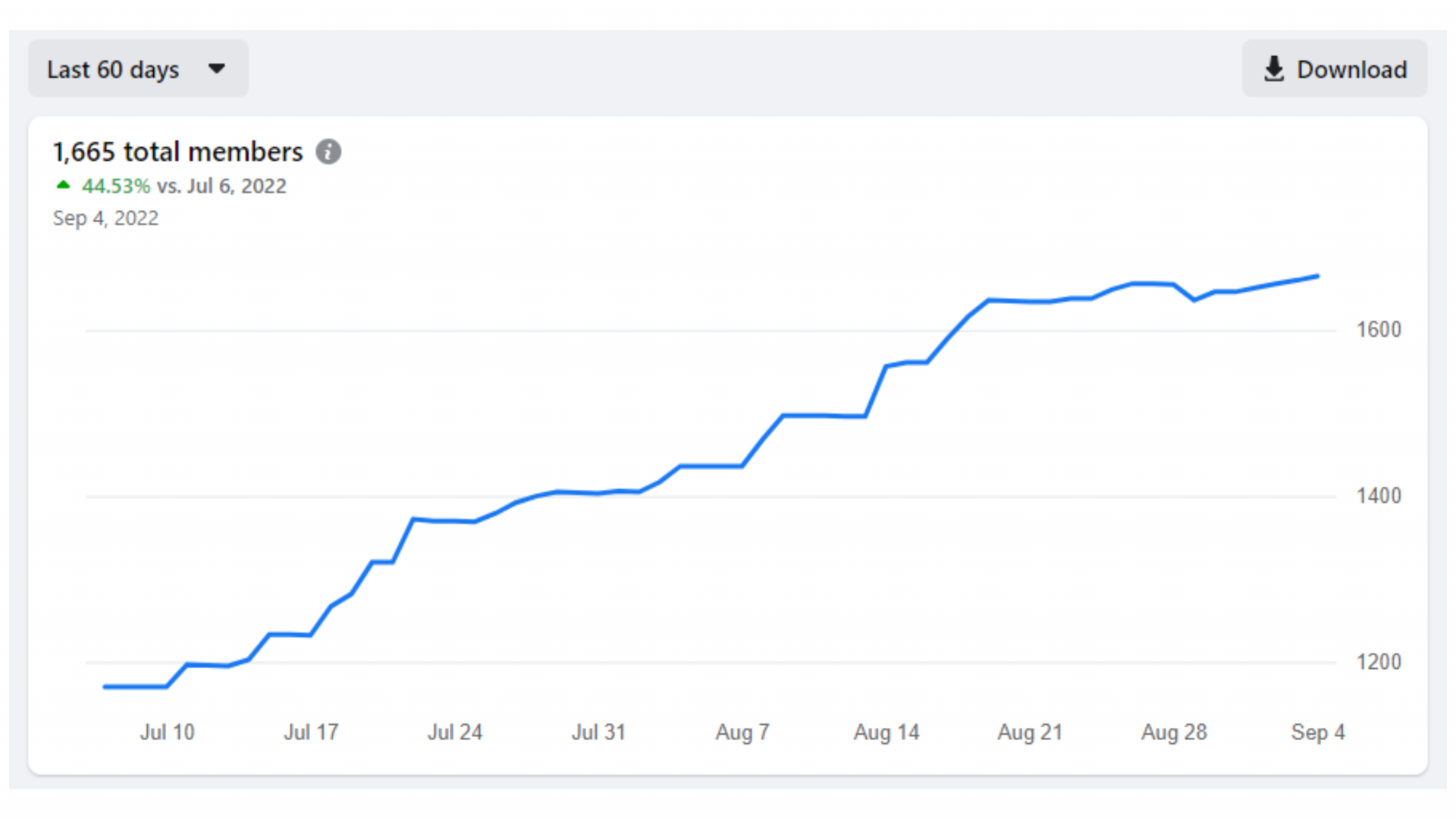Click the 1600 y-axis value
Screen dimensions: 1456x819
[1379, 330]
